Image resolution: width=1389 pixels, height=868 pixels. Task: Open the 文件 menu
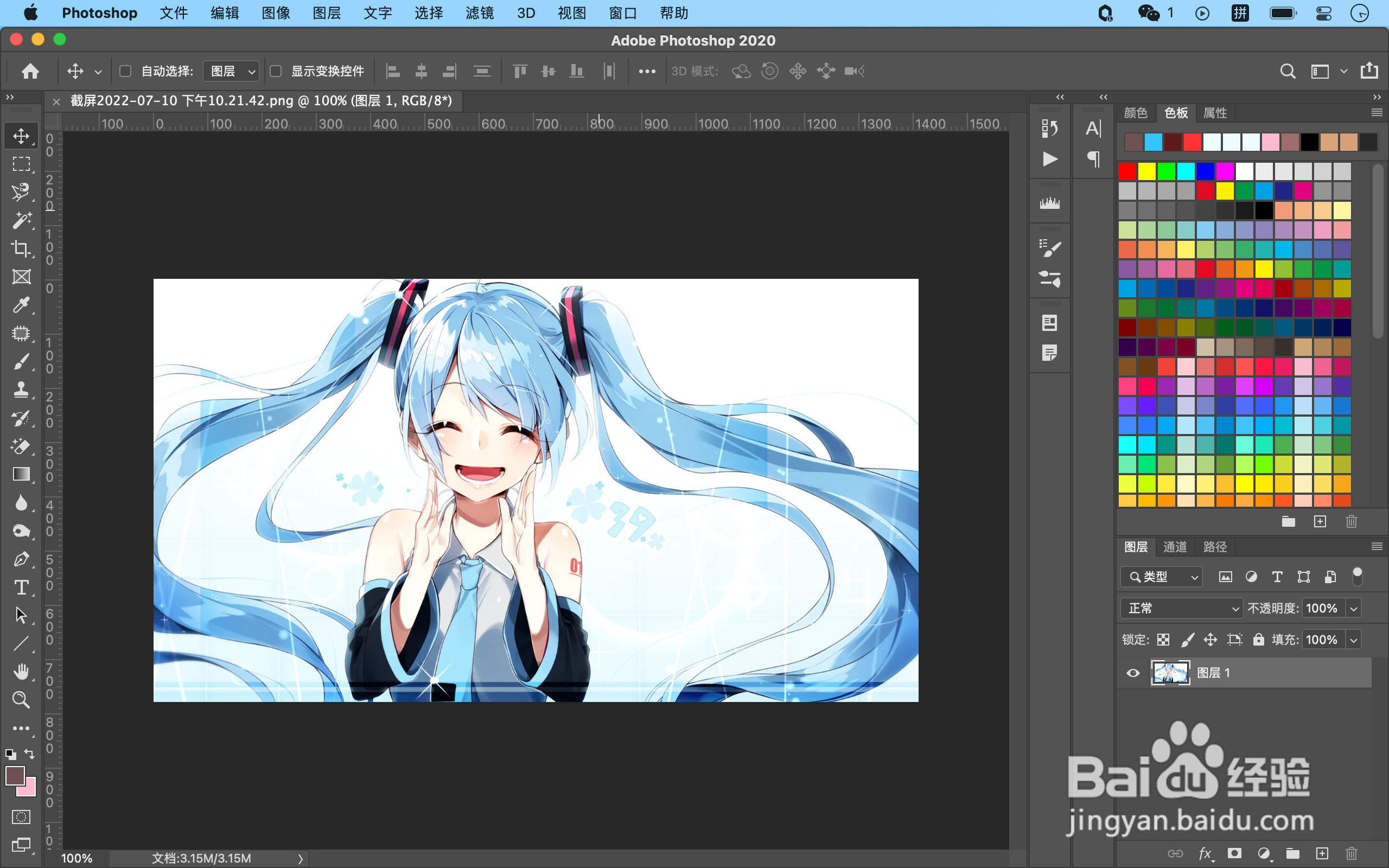pyautogui.click(x=173, y=13)
